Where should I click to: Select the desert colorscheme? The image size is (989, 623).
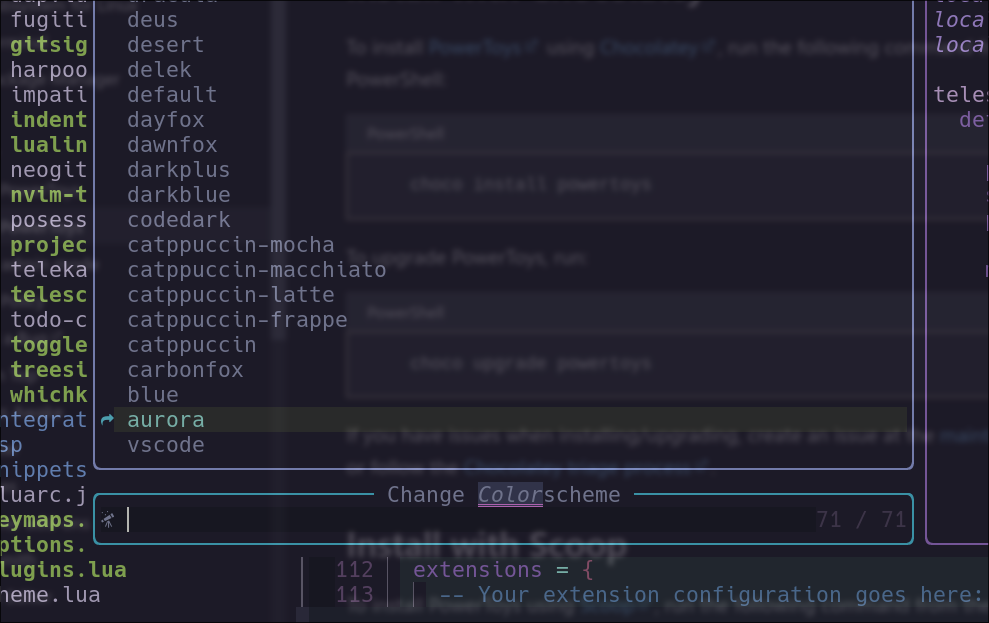point(166,45)
